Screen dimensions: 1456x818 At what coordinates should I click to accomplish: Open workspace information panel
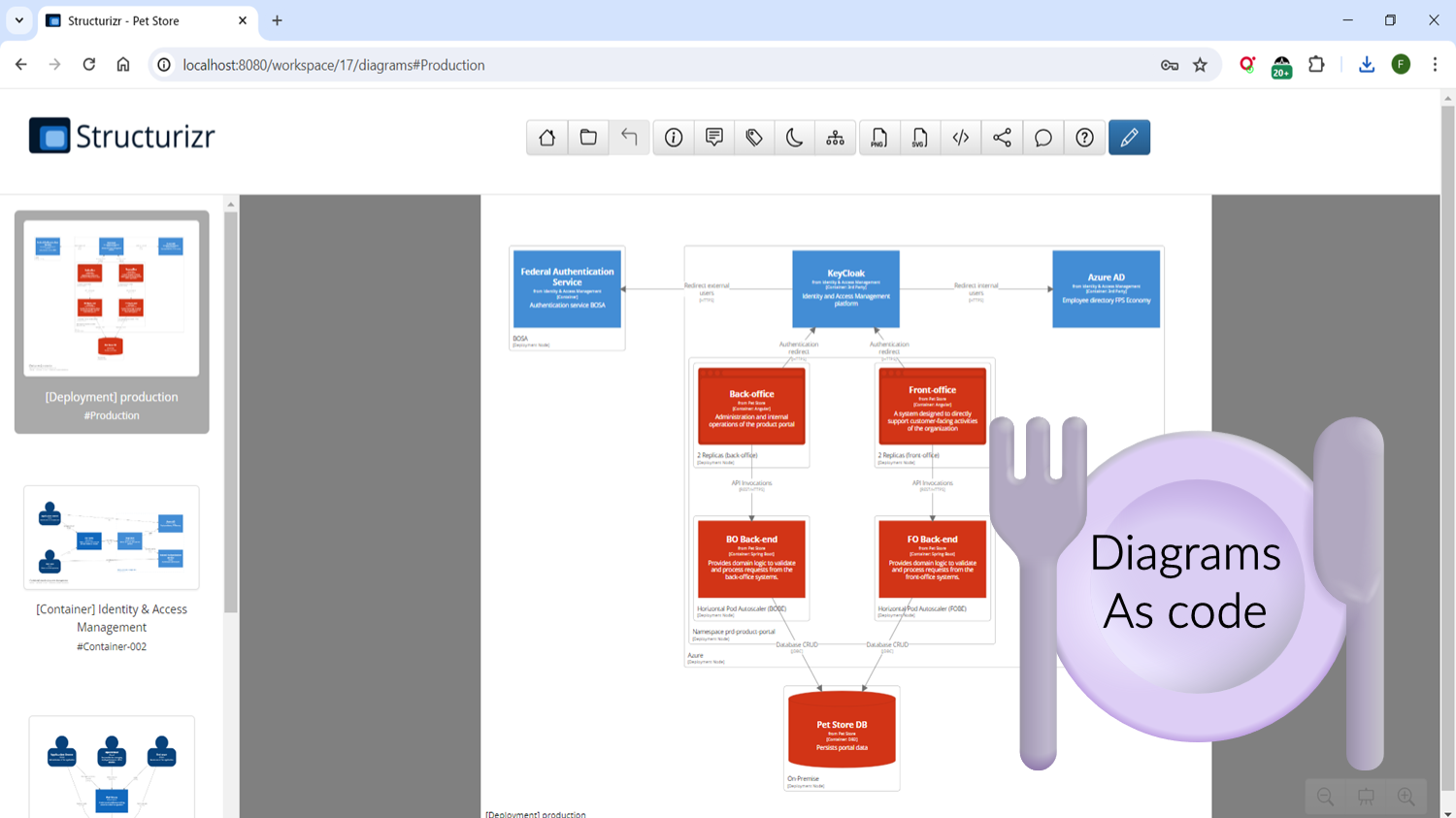click(x=673, y=137)
